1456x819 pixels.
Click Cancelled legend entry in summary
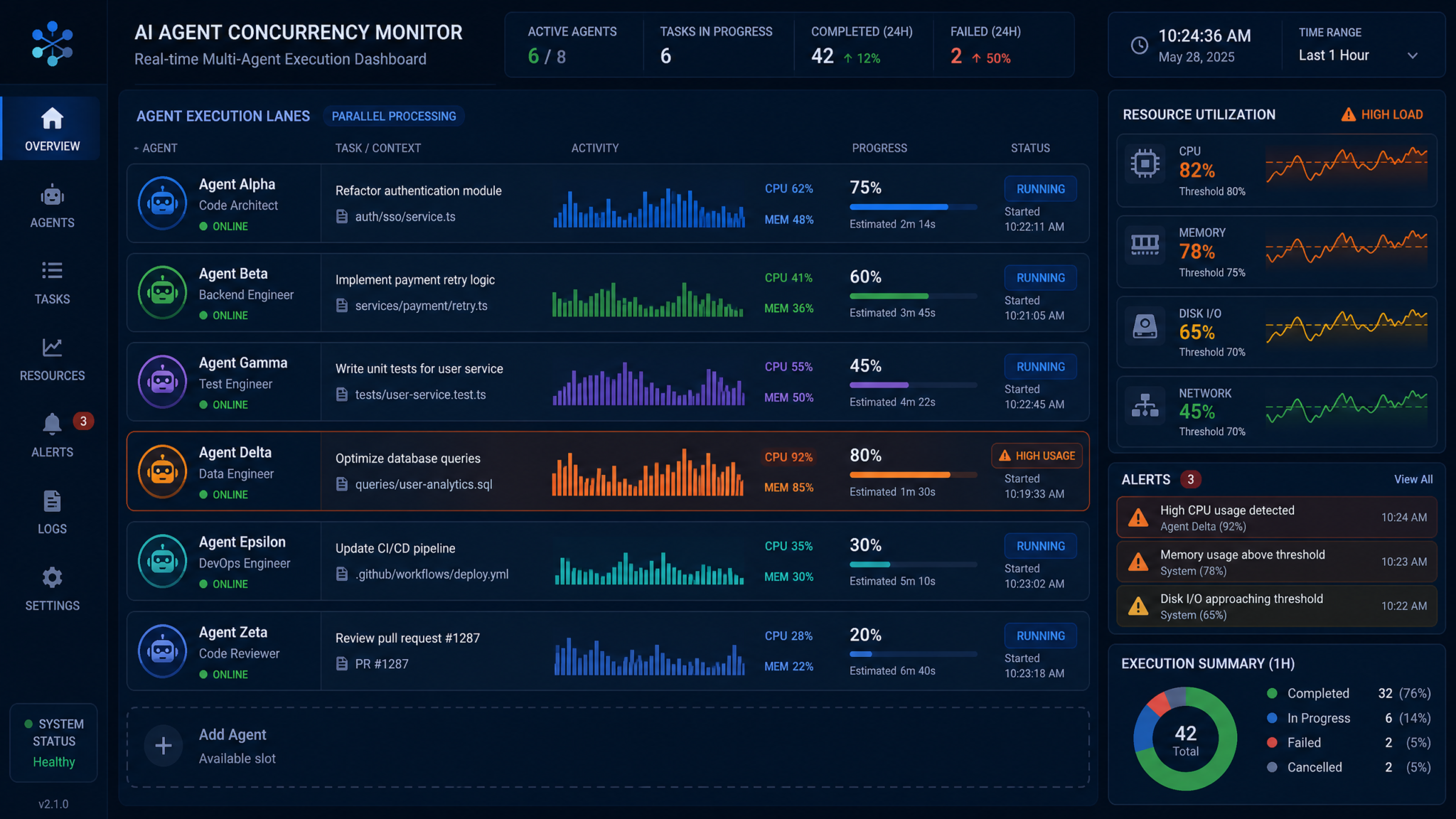(x=1349, y=767)
